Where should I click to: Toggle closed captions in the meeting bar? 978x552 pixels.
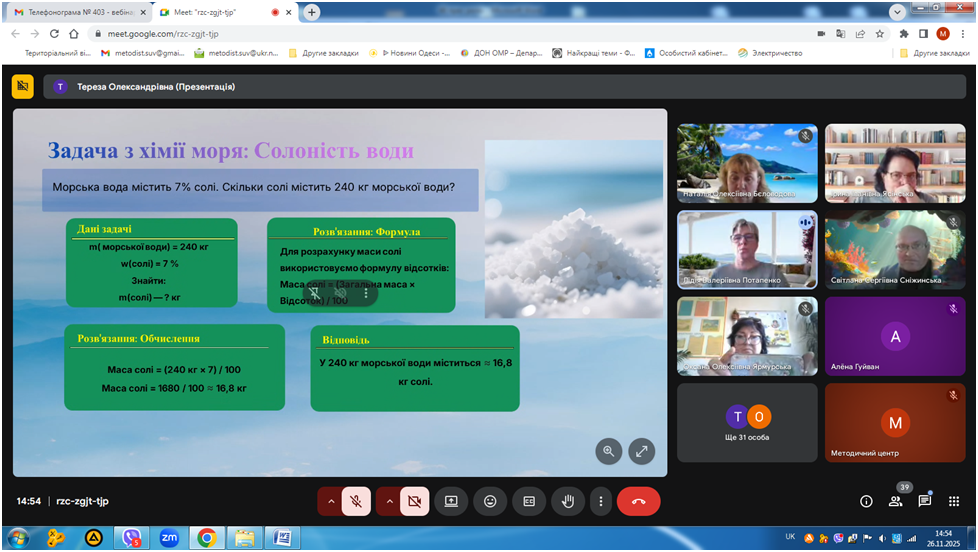tap(529, 501)
